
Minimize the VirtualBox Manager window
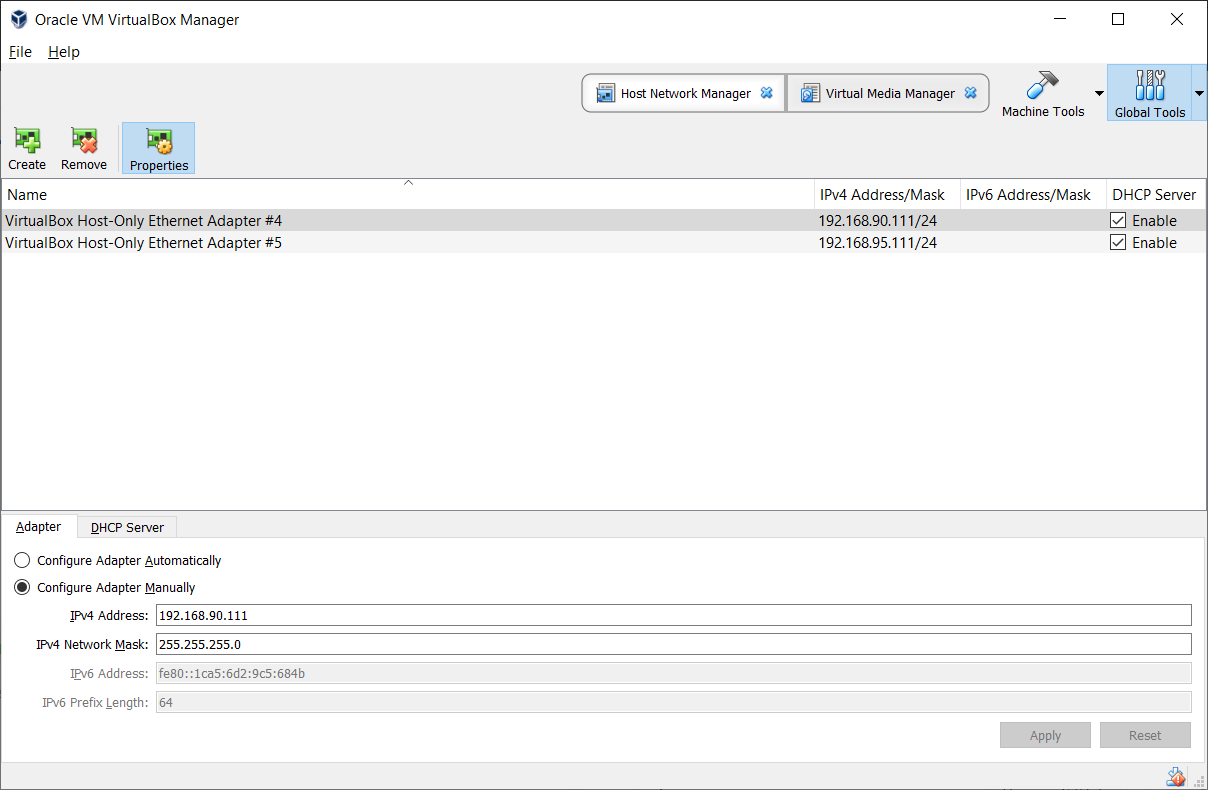pyautogui.click(x=1060, y=19)
